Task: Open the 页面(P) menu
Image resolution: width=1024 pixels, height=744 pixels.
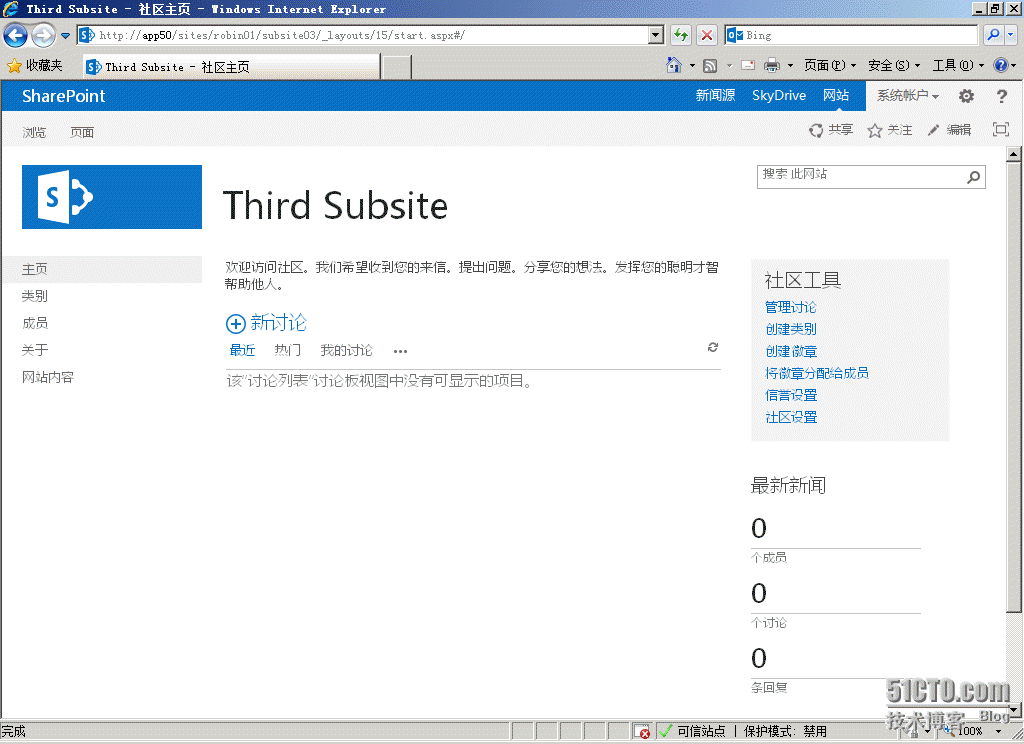Action: click(x=829, y=65)
